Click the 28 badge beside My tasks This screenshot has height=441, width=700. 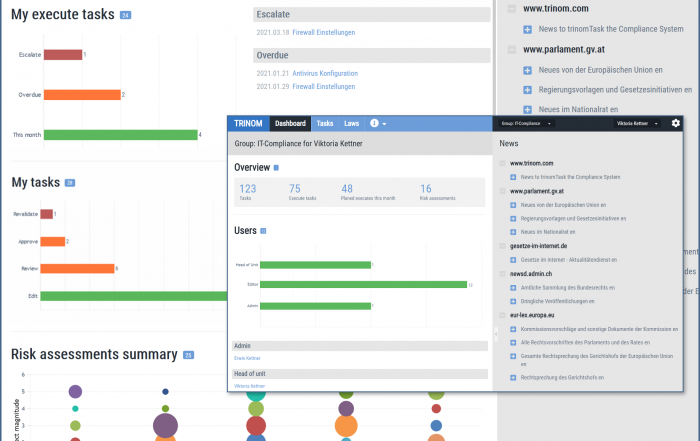click(70, 183)
